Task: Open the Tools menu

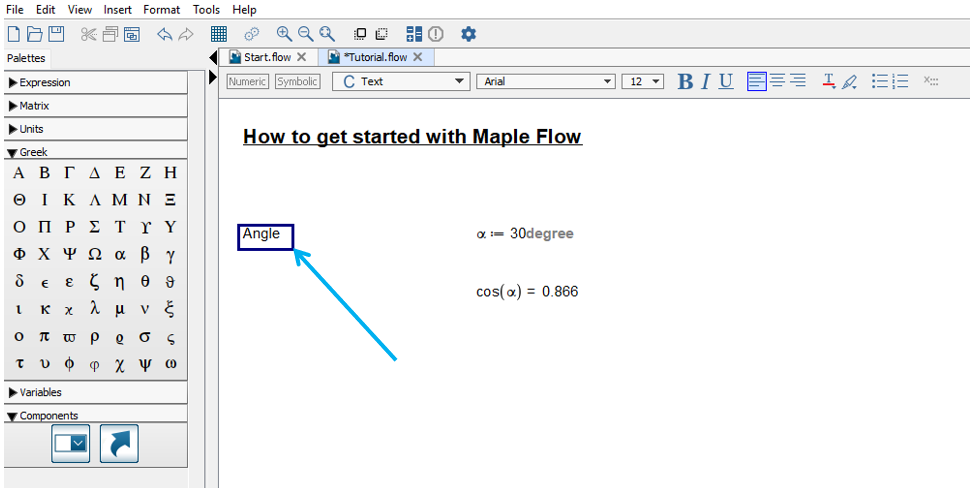Action: click(206, 10)
